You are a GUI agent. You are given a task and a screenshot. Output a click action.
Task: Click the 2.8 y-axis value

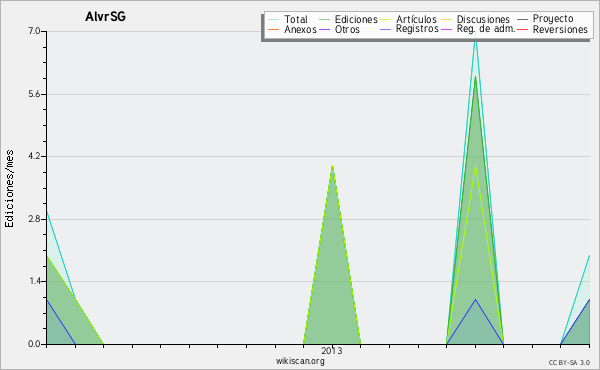point(34,219)
